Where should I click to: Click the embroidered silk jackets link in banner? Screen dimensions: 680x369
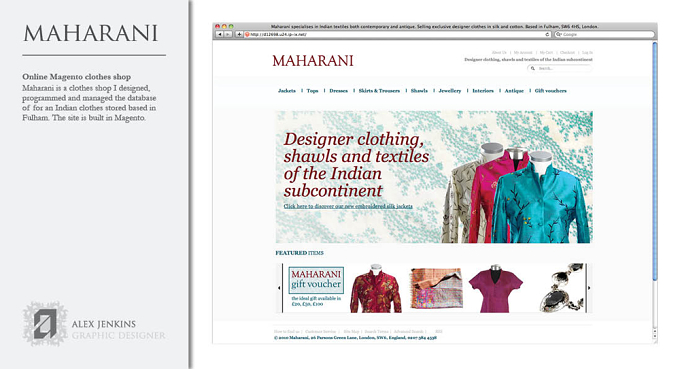(348, 206)
